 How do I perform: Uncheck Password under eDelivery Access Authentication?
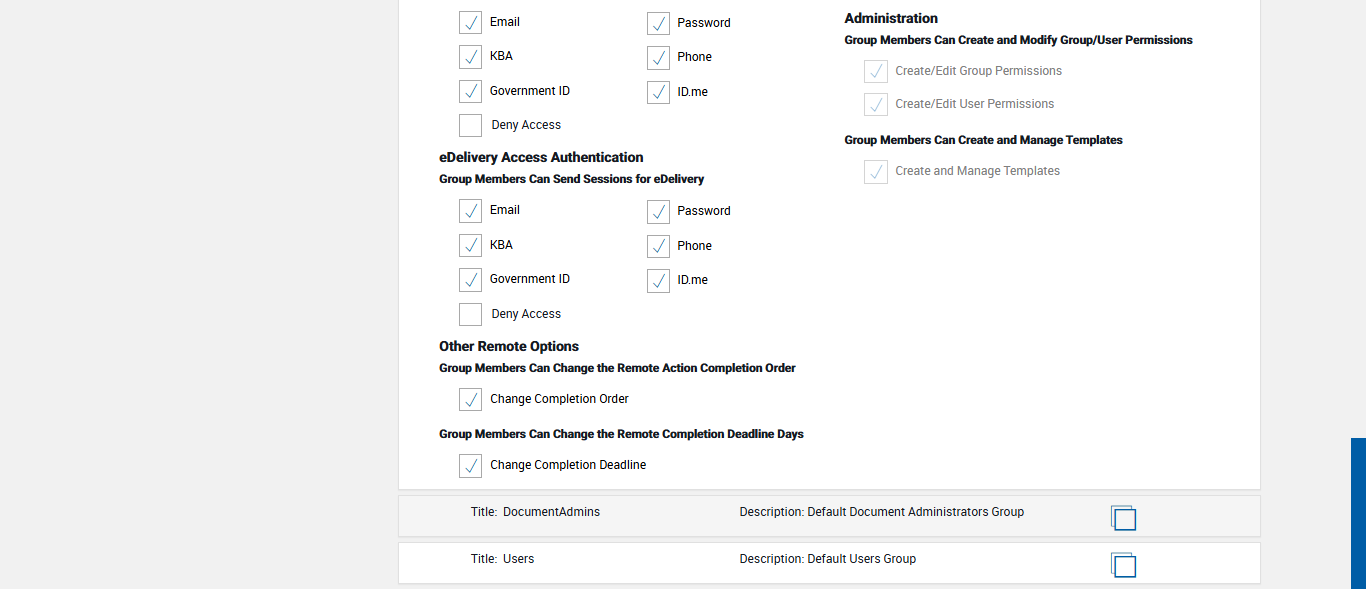[x=658, y=212]
